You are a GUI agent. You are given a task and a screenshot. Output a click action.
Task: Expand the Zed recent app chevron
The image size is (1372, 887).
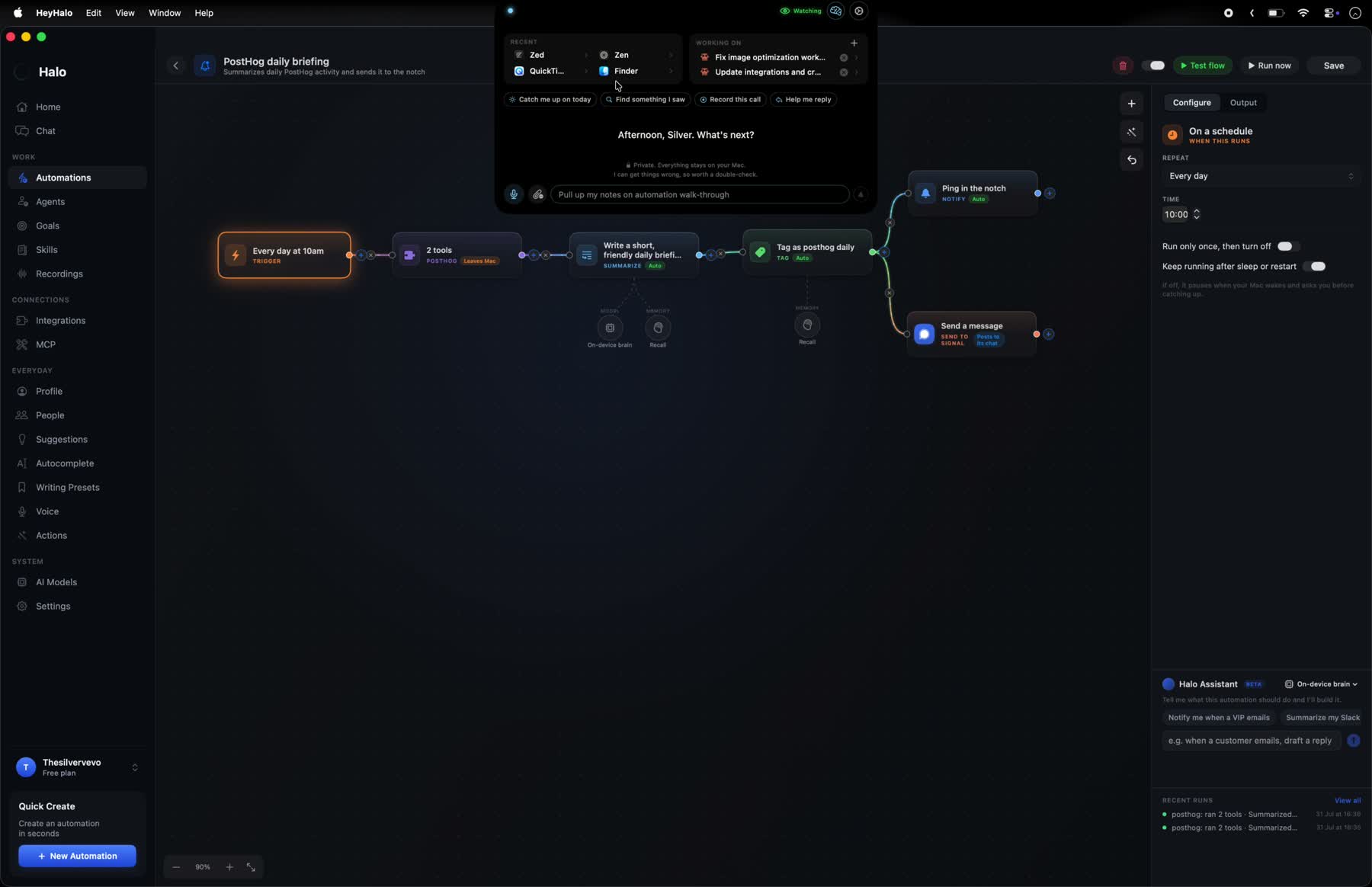point(586,56)
